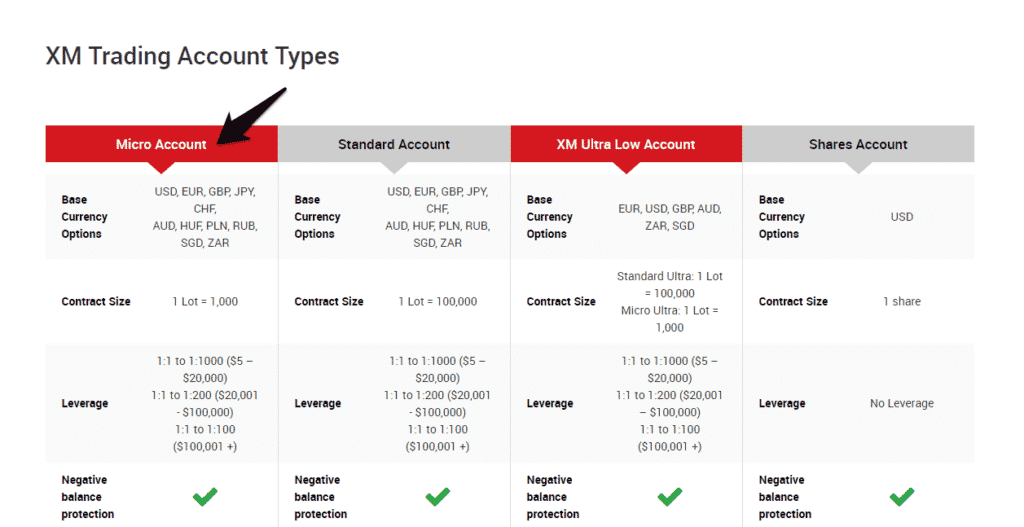Click the green checkmark under Standard Account

coord(438,497)
